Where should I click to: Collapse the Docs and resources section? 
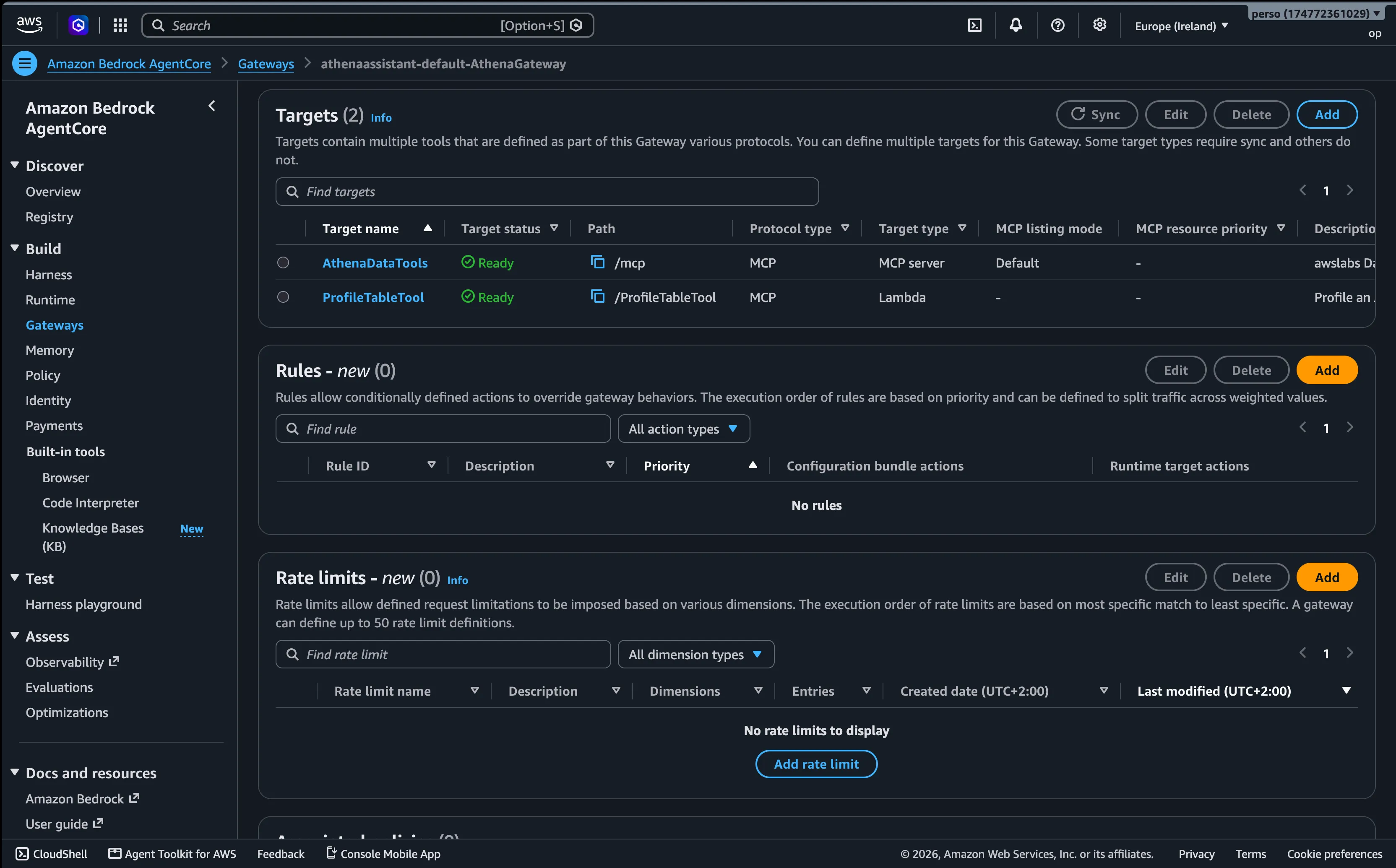15,773
